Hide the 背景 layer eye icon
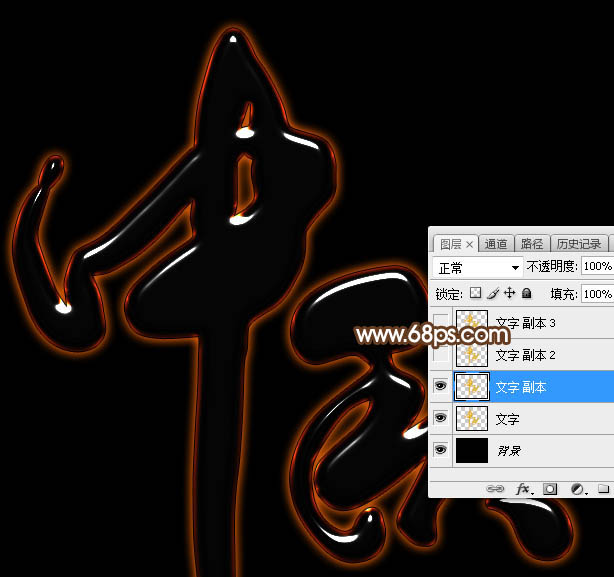 pos(441,450)
